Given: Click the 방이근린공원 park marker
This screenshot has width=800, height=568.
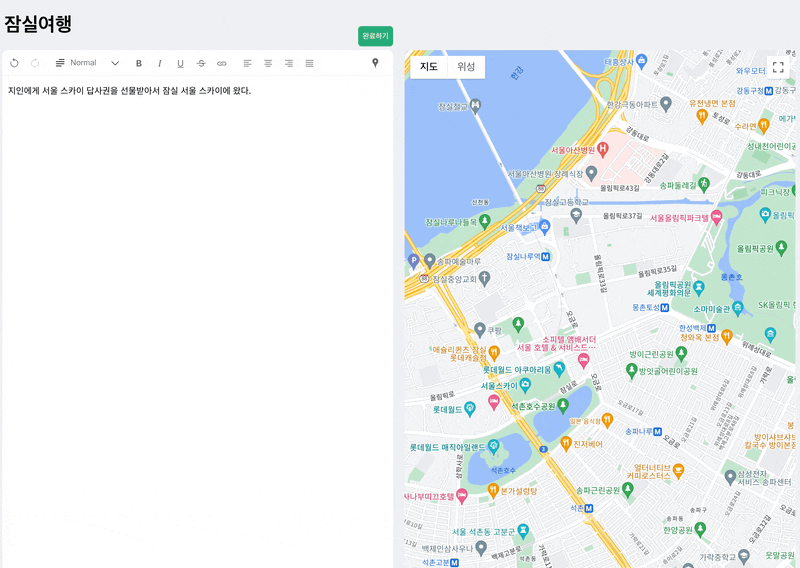Looking at the screenshot, I should point(681,353).
